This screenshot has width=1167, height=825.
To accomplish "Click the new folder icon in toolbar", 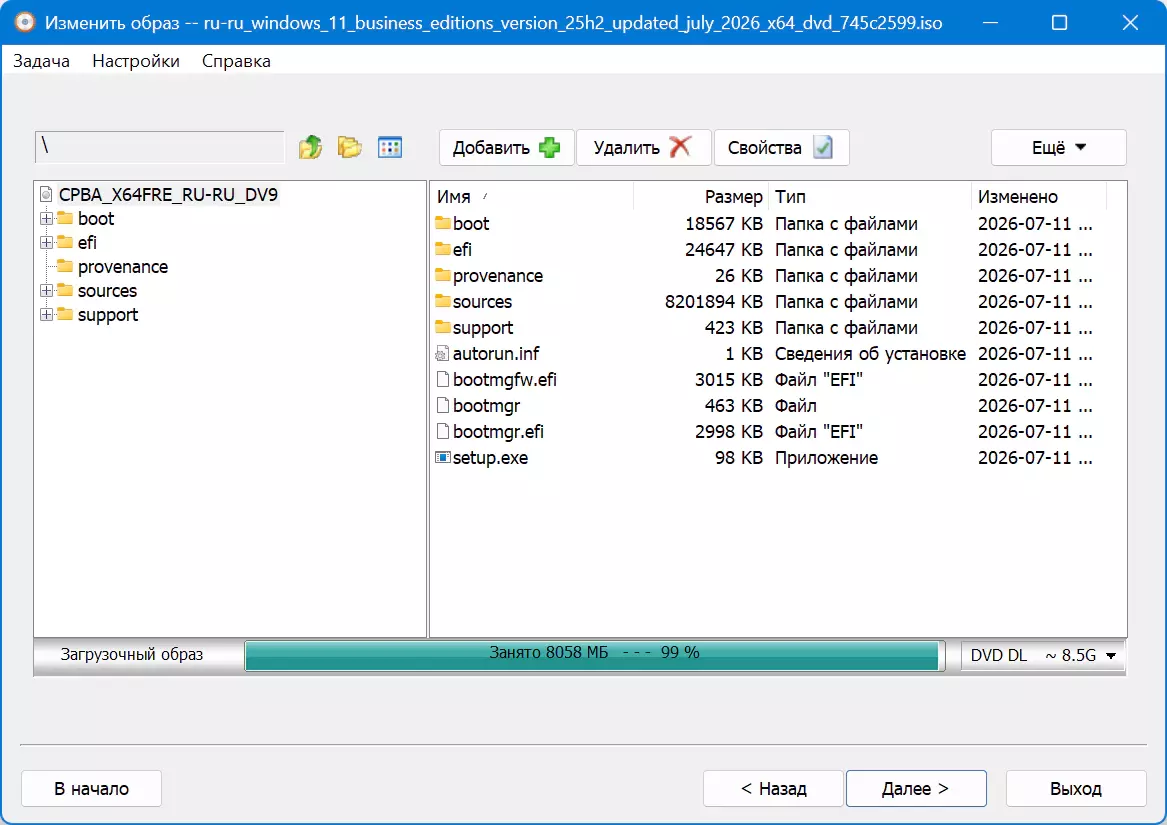I will coord(349,147).
